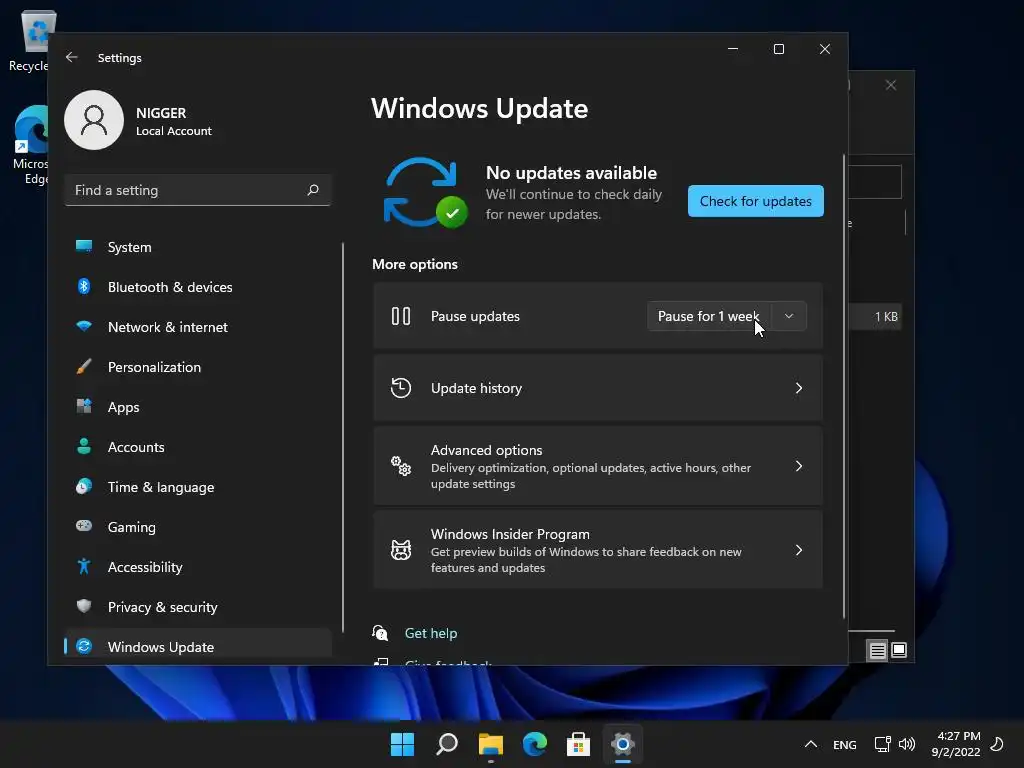
Task: Open Advanced options chevron
Action: pyautogui.click(x=799, y=466)
